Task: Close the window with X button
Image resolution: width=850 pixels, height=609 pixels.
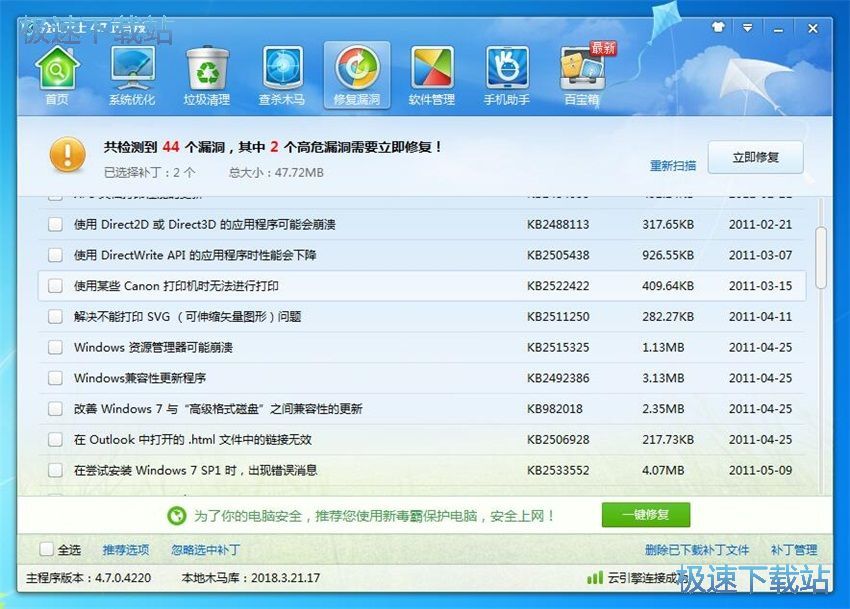Action: [813, 28]
